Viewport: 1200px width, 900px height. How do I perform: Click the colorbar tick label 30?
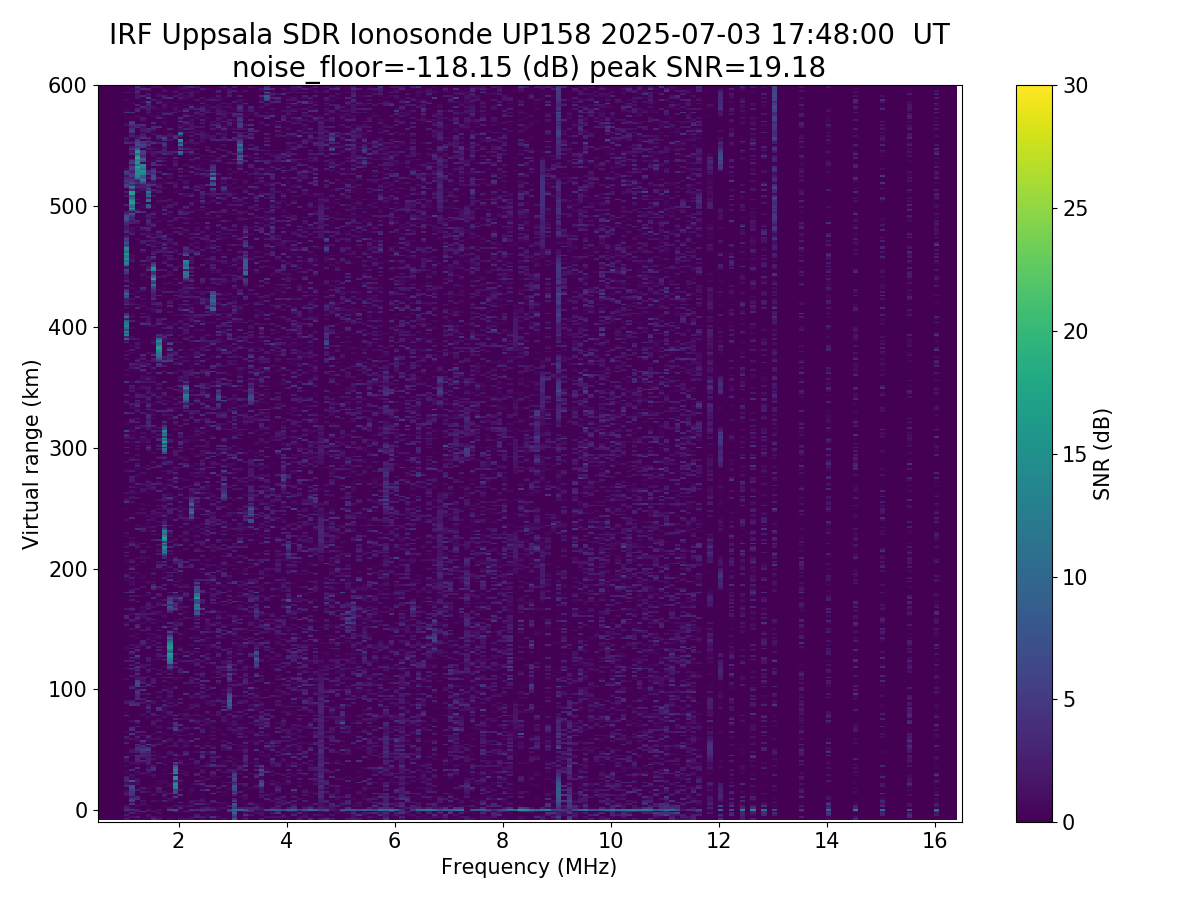[1075, 86]
